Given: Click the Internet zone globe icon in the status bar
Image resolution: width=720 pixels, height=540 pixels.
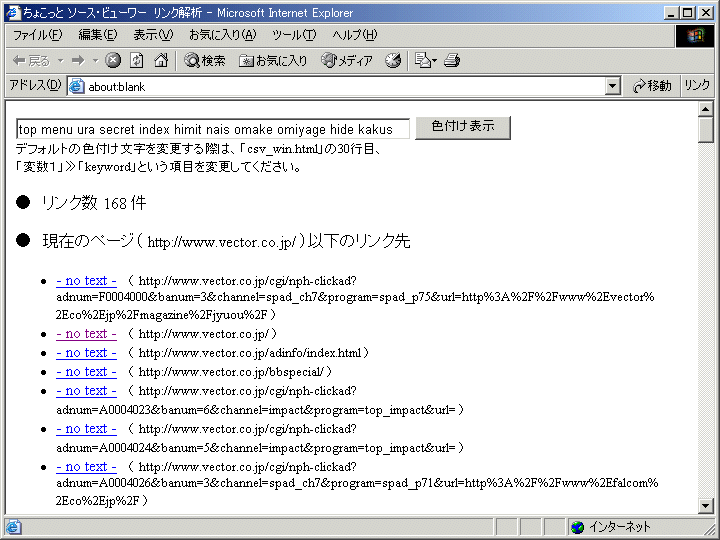Looking at the screenshot, I should [577, 527].
